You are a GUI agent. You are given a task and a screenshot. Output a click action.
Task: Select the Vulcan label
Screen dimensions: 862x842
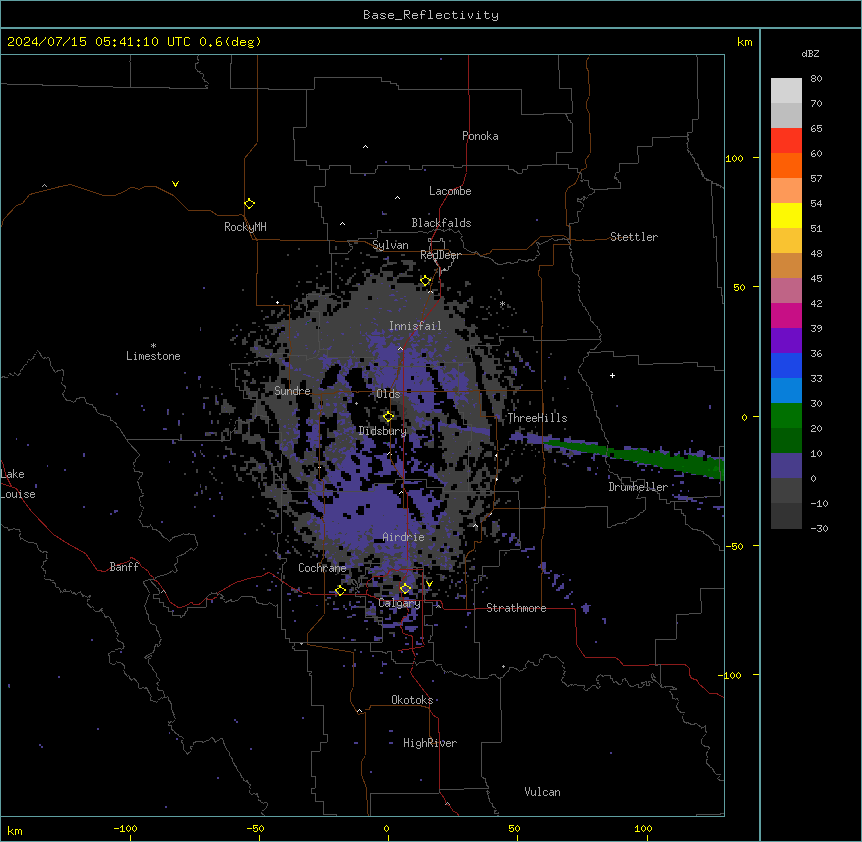[542, 792]
